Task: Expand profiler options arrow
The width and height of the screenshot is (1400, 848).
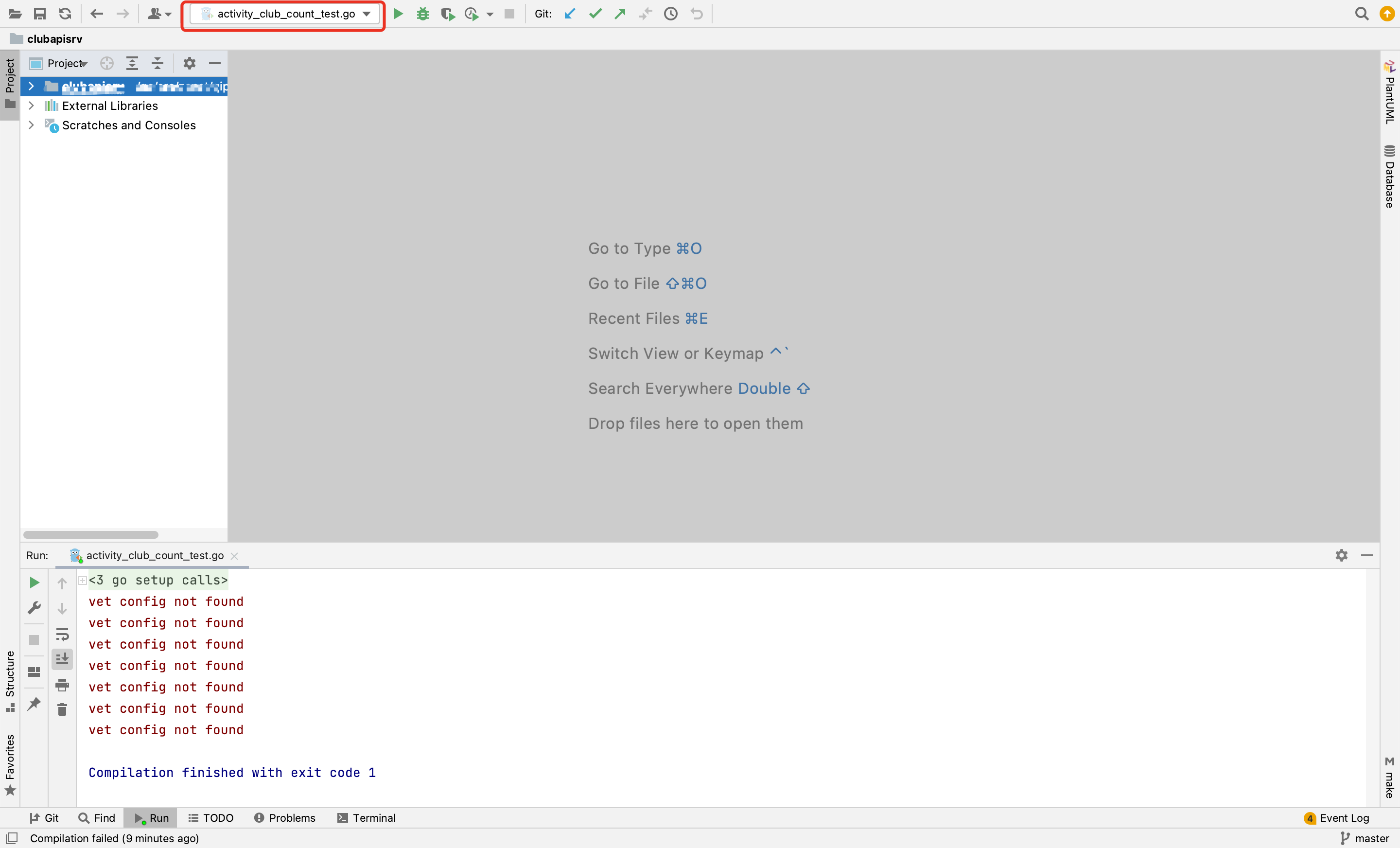Action: pos(490,14)
